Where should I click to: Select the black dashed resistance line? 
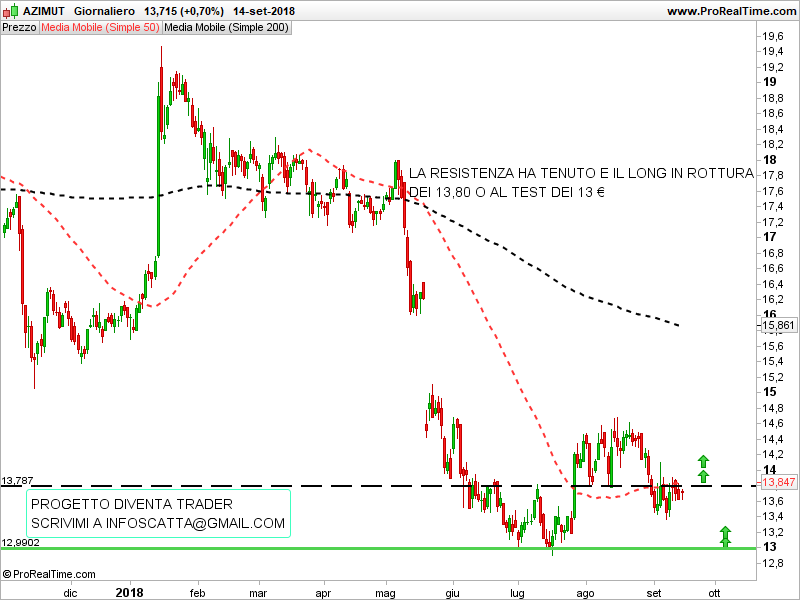pos(378,486)
